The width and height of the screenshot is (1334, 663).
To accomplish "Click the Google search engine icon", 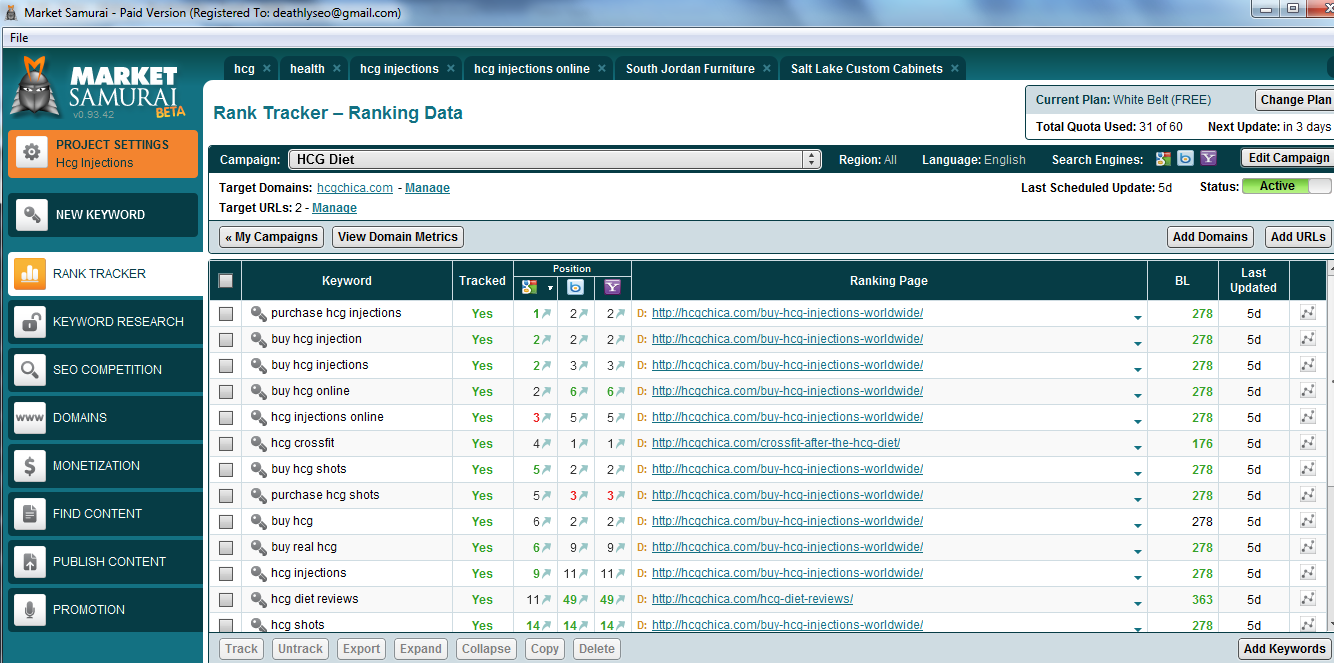I will [1163, 158].
